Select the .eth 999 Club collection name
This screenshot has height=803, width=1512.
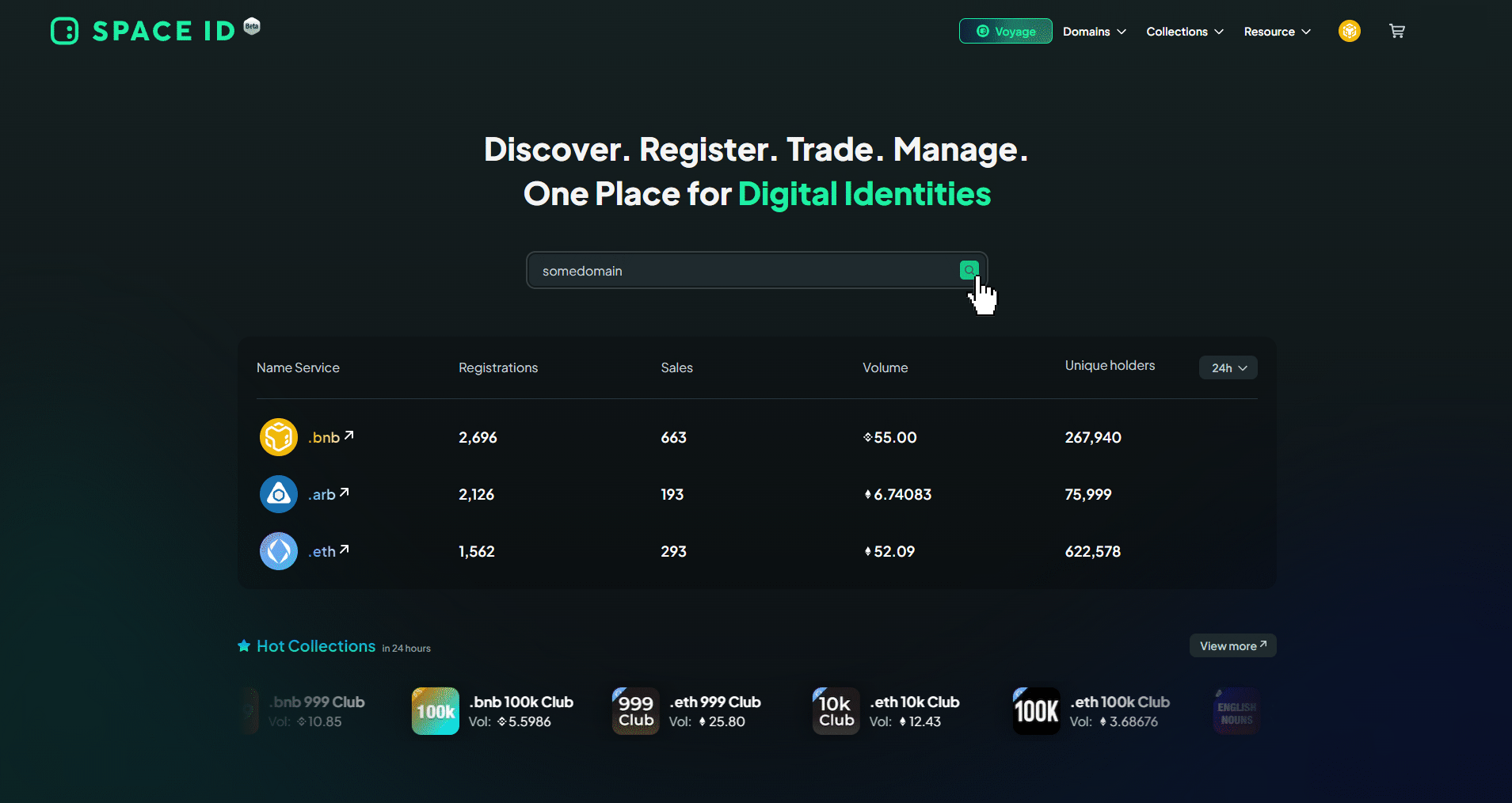coord(715,702)
